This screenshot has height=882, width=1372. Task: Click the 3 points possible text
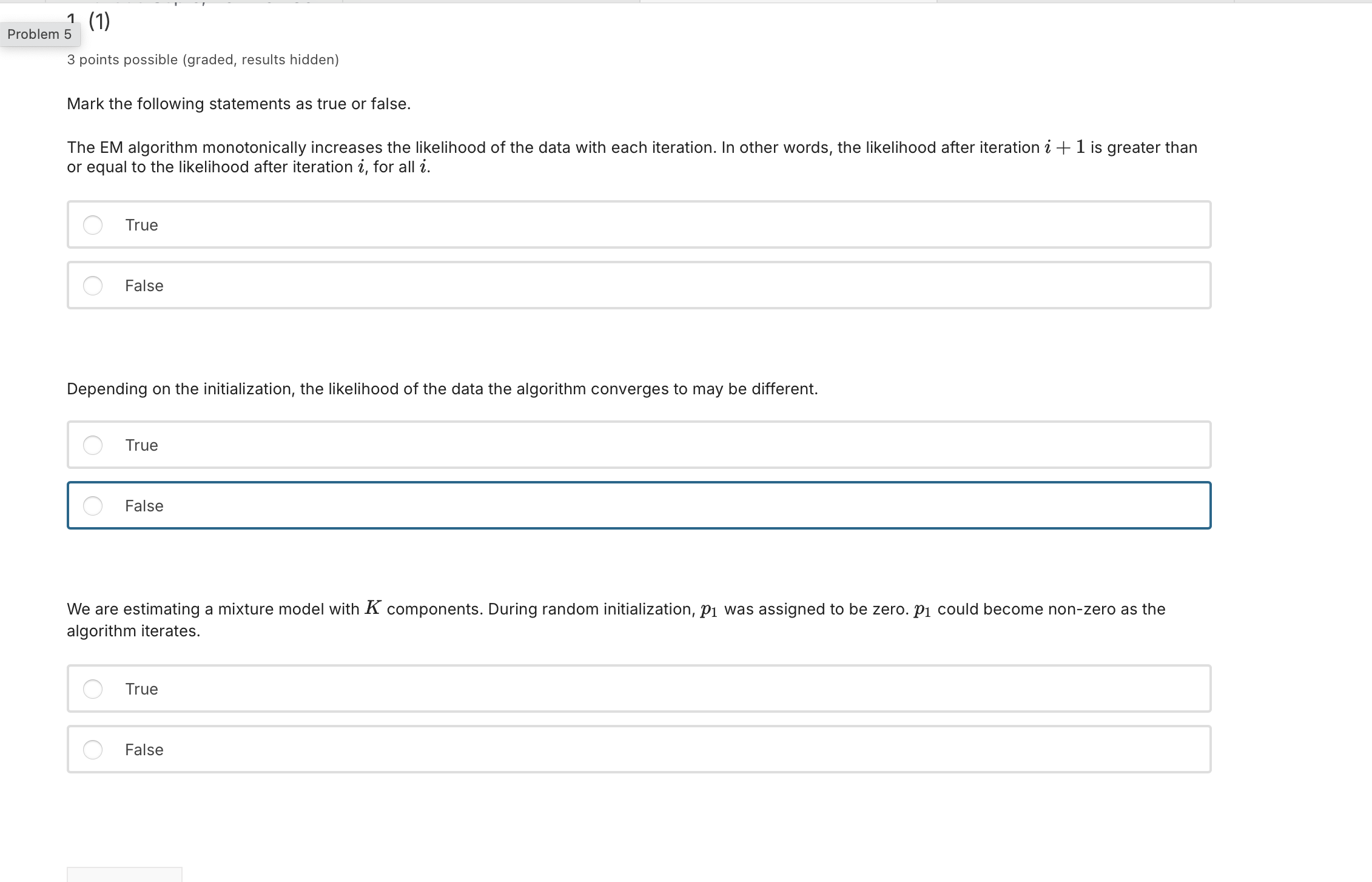[203, 59]
